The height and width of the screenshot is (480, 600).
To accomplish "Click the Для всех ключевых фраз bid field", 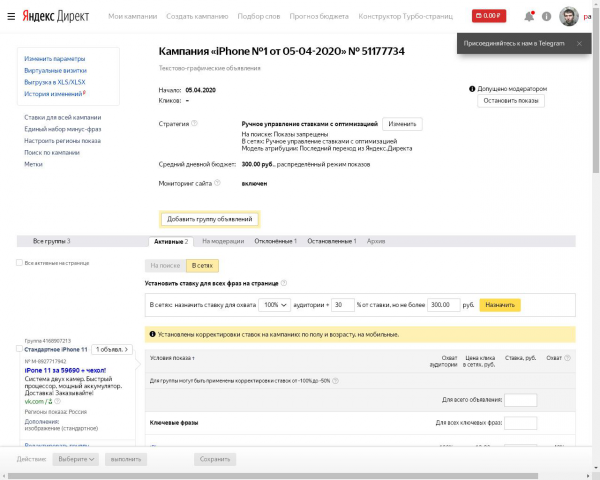I will pyautogui.click(x=521, y=423).
